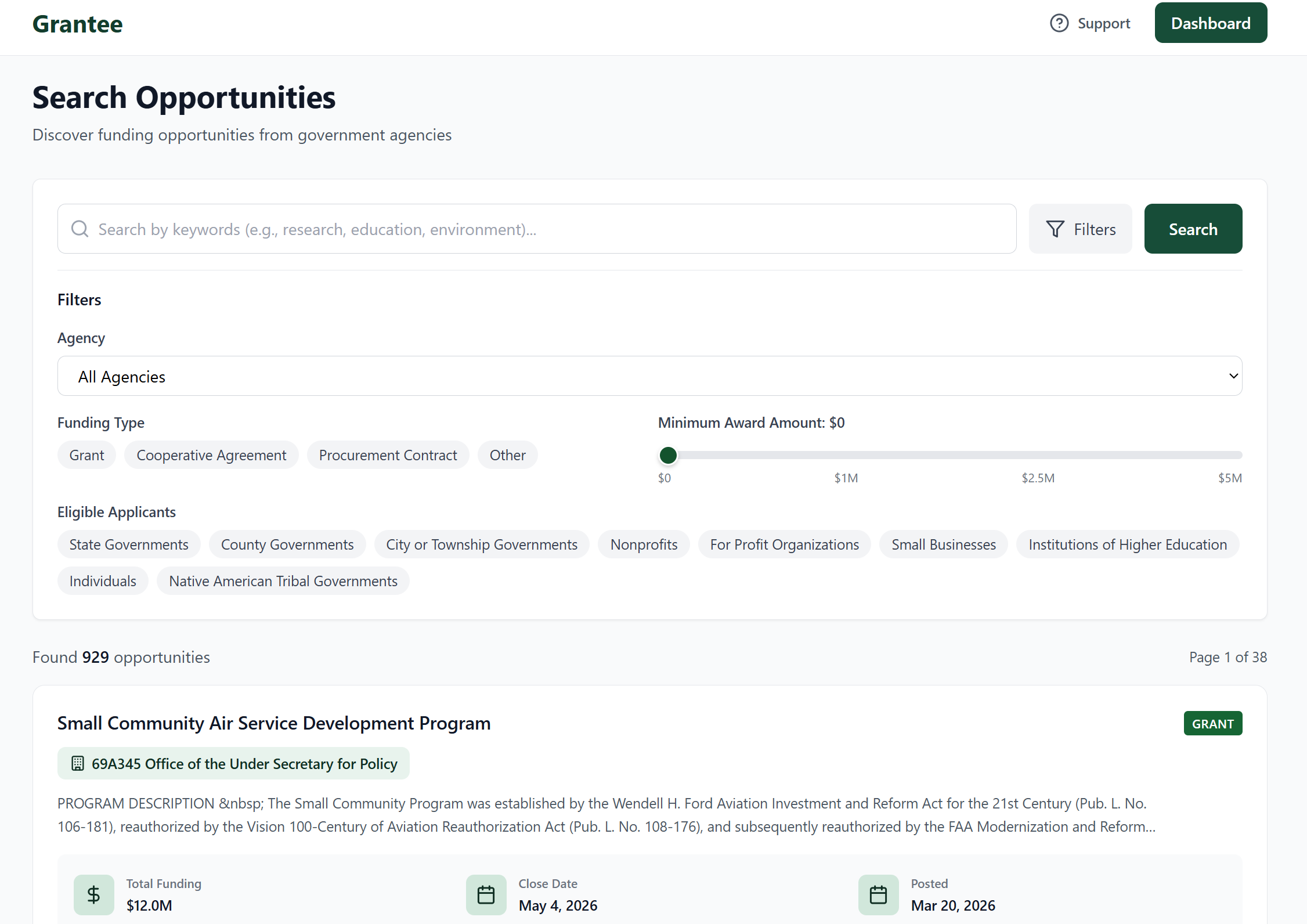Image resolution: width=1307 pixels, height=924 pixels.
Task: Click the building icon on the agency badge
Action: pos(78,763)
